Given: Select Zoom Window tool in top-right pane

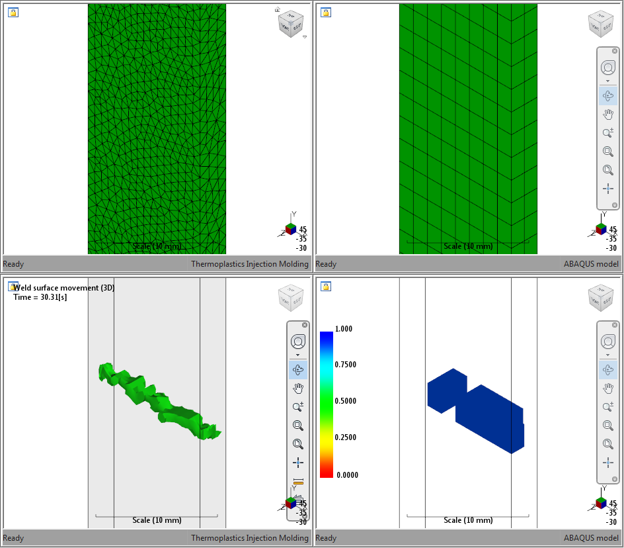Looking at the screenshot, I should click(608, 152).
